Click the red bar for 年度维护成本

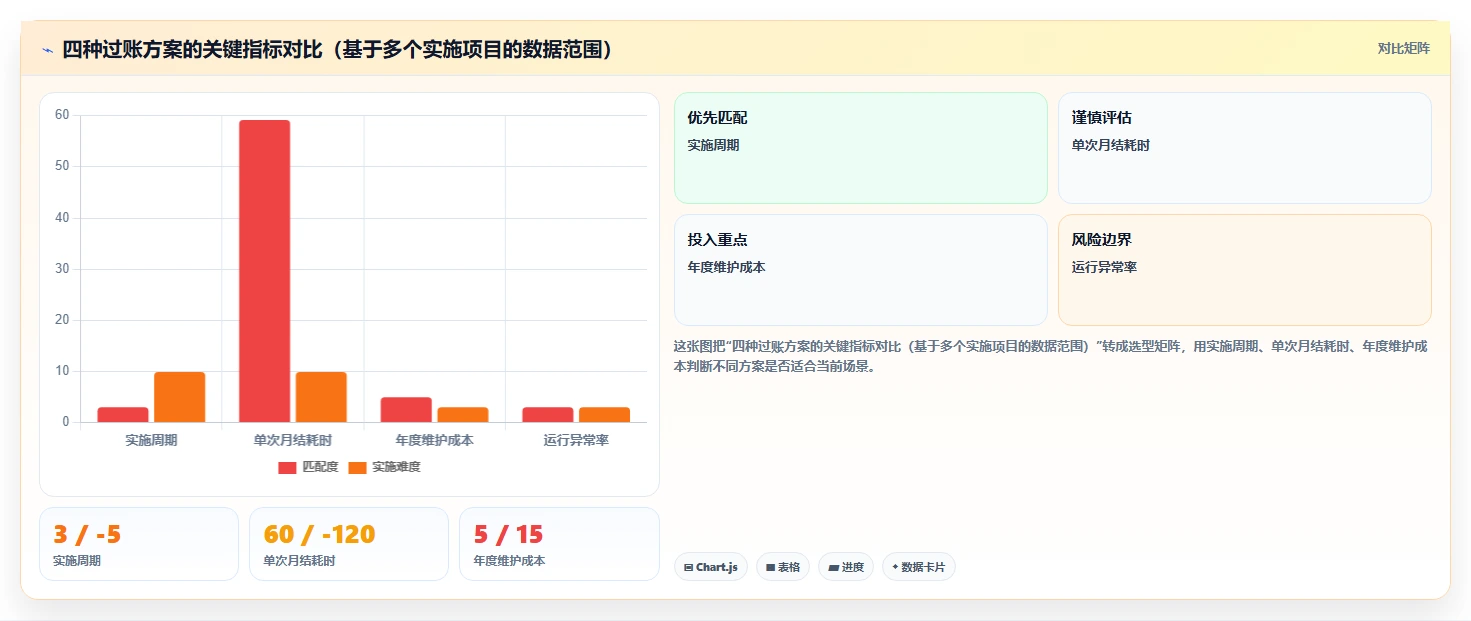tap(406, 409)
